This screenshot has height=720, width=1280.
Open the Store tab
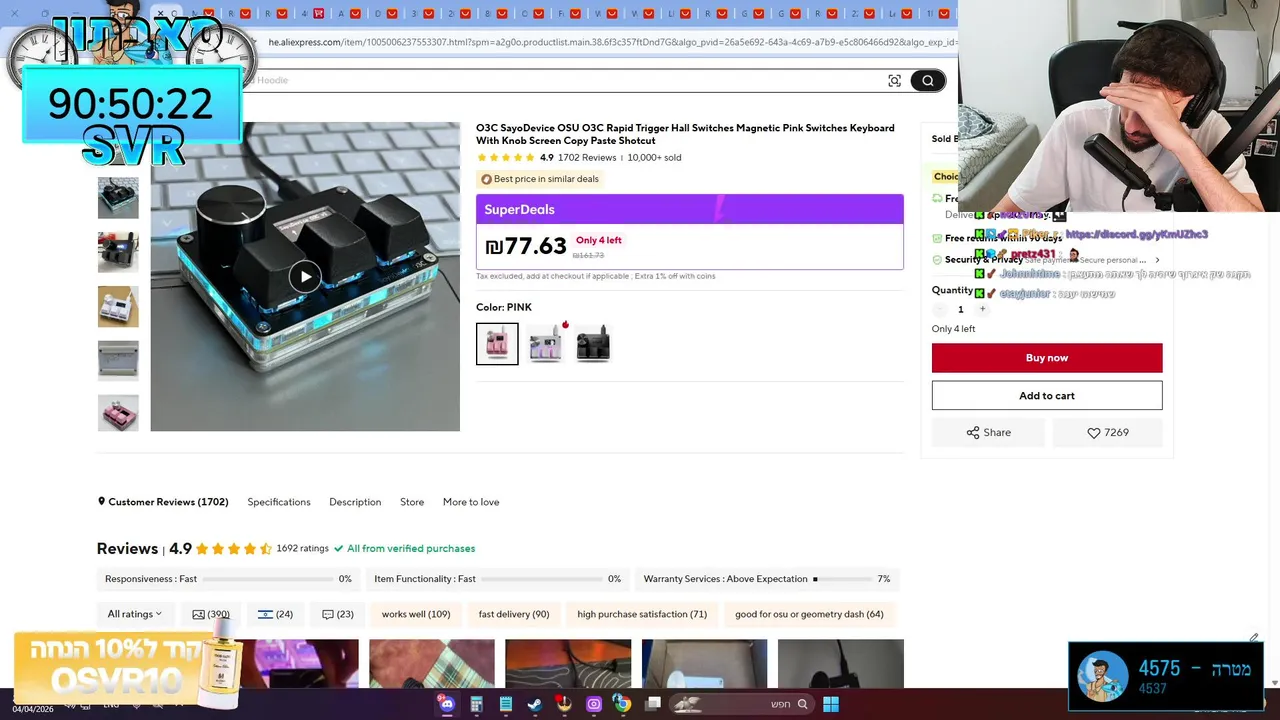click(412, 502)
